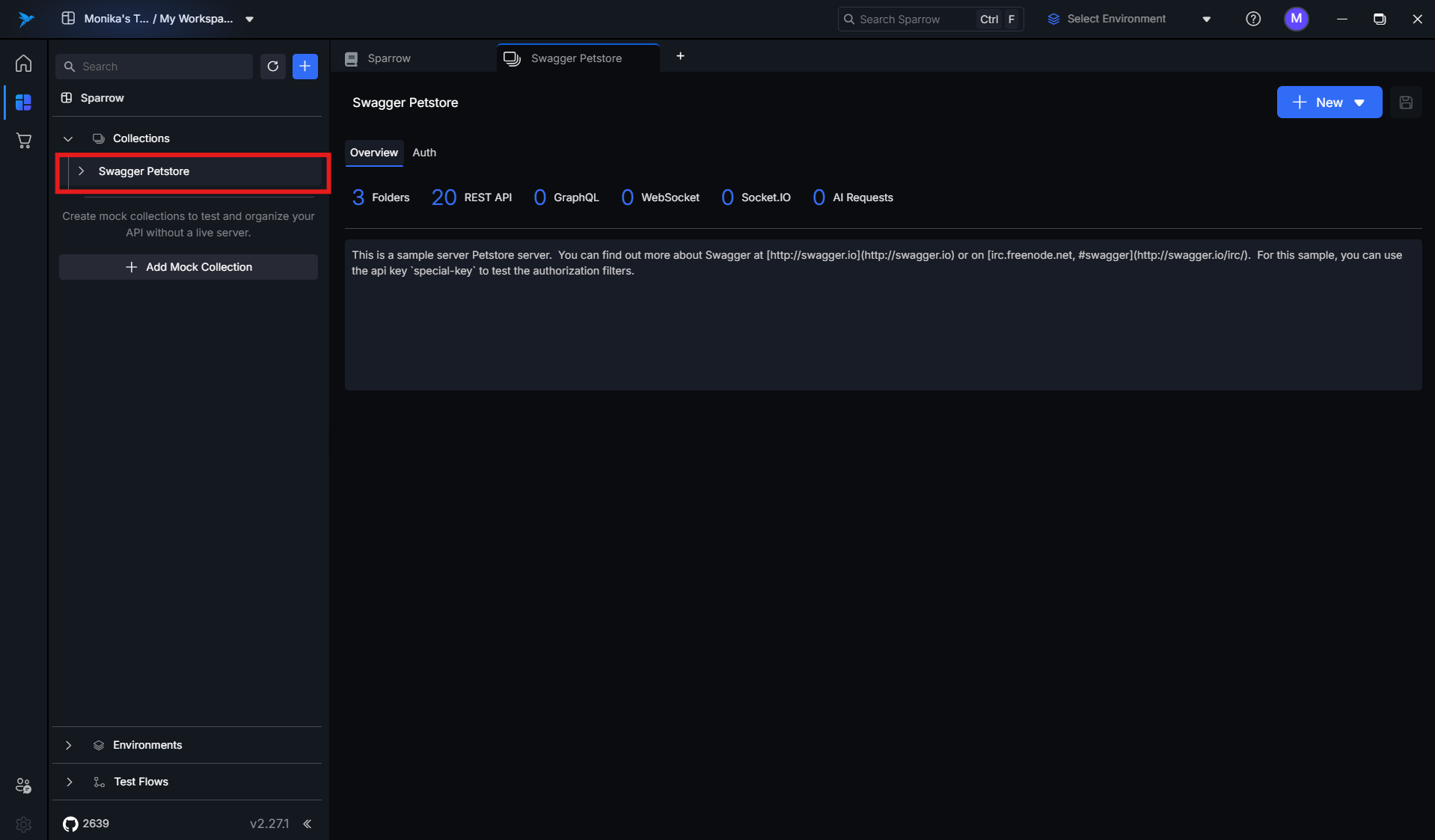Click the help question mark icon
The width and height of the screenshot is (1435, 840).
point(1253,19)
